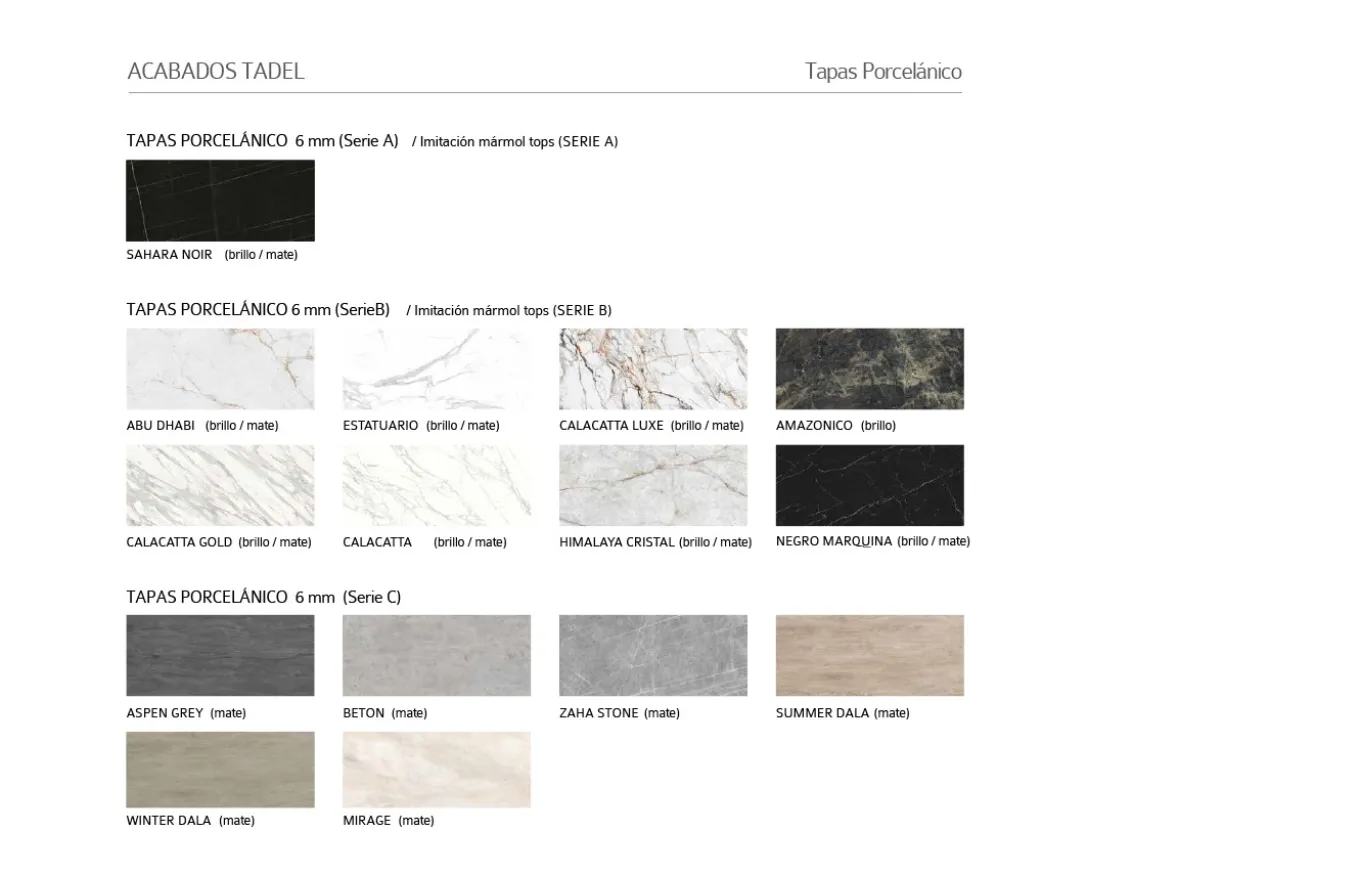Select the Winter Dala finish swatch
This screenshot has height=875, width=1360.
point(220,769)
